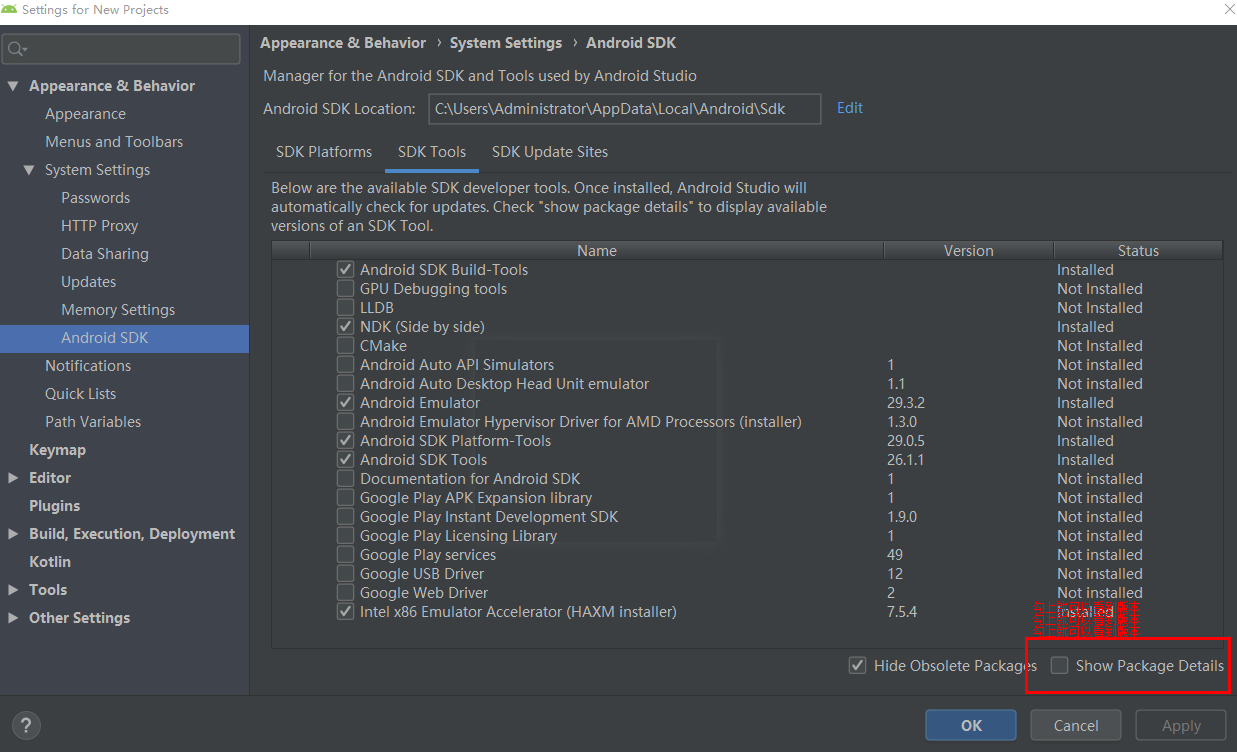Collapse the System Settings tree node
Viewport: 1237px width, 752px height.
click(29, 170)
